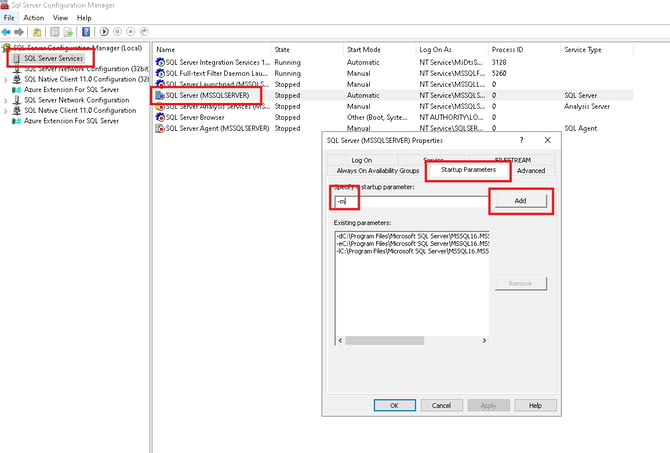Screen dimensions: 670x453
Task: Select SQL Server Services in the tree
Action: [x=53, y=58]
